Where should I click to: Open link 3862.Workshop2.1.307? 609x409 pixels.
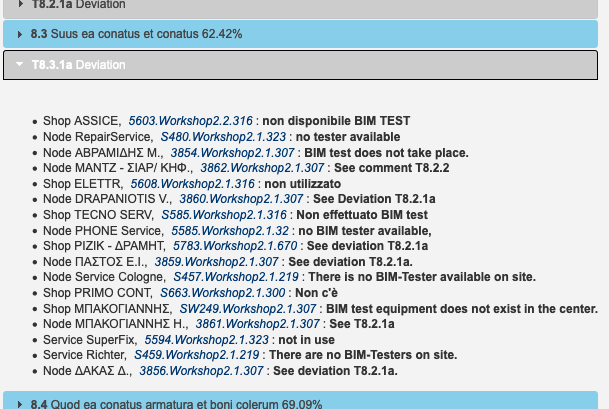coord(262,168)
